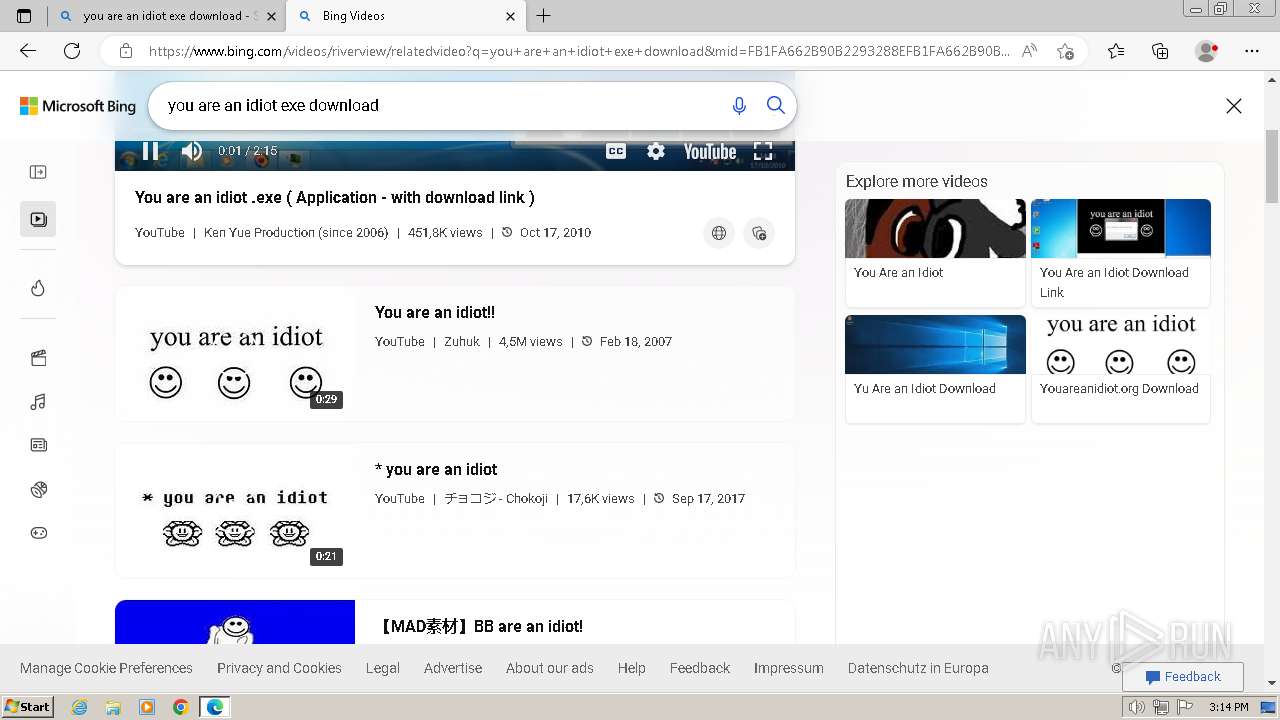Close the Bing video viewer with X
The height and width of the screenshot is (720, 1280).
click(1234, 106)
